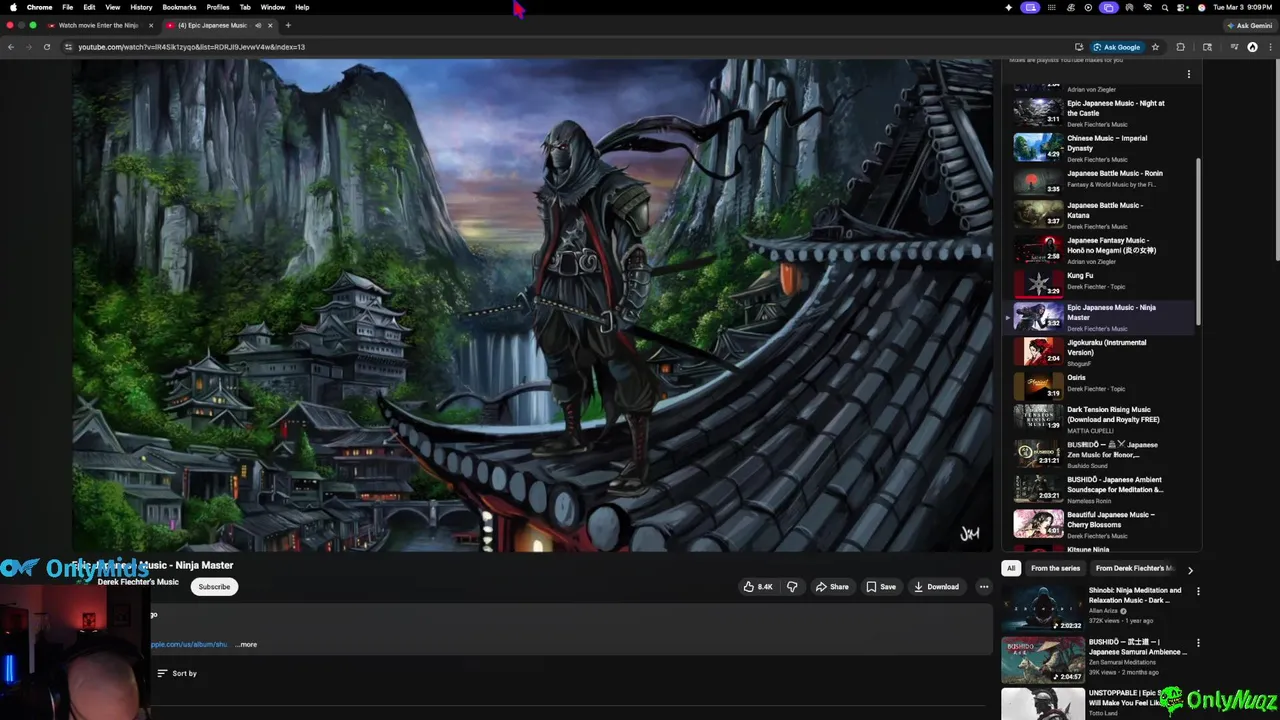The width and height of the screenshot is (1280, 720).
Task: Open the Bookmarks menu
Action: tap(179, 7)
